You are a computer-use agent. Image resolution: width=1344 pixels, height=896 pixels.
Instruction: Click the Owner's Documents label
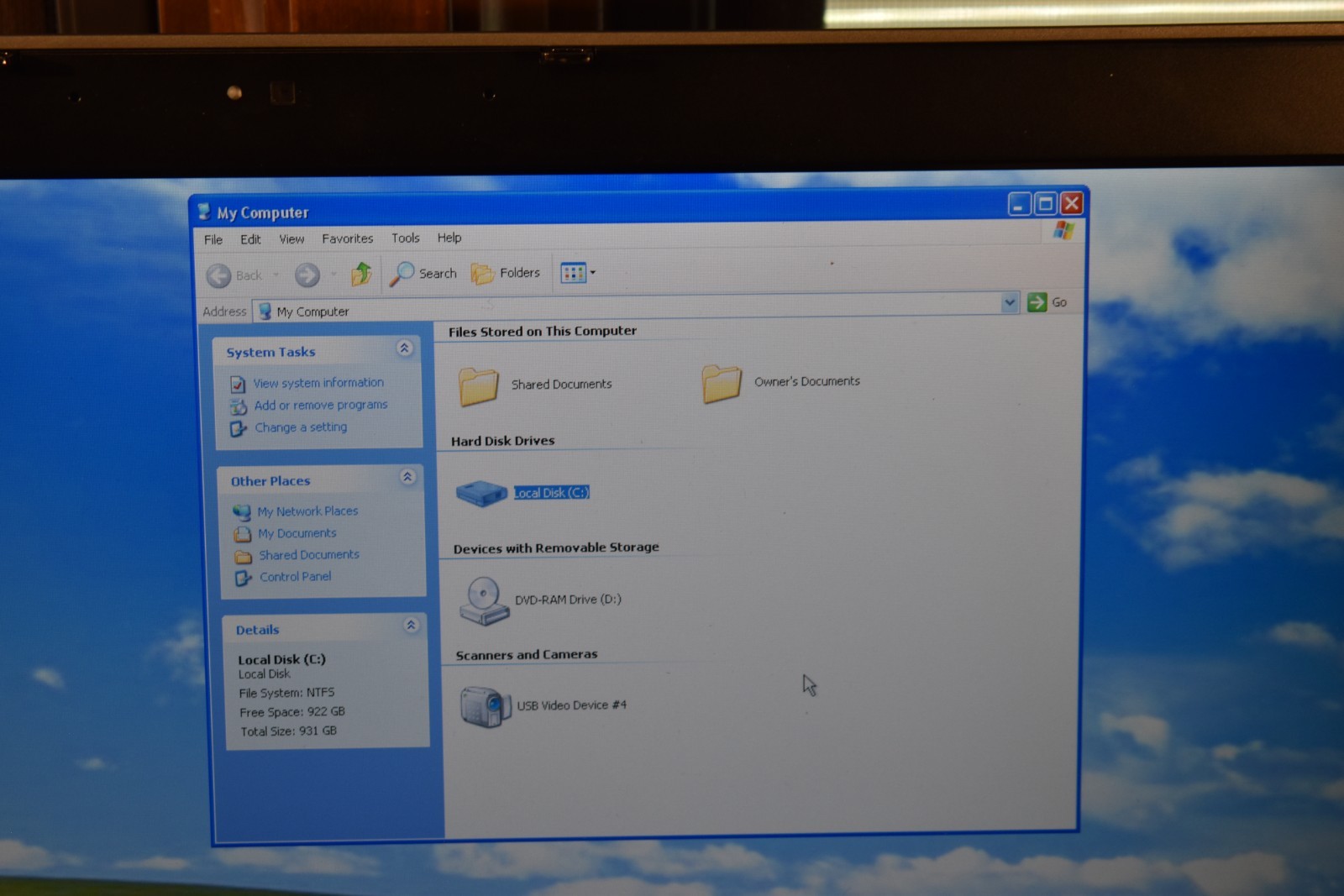(807, 381)
